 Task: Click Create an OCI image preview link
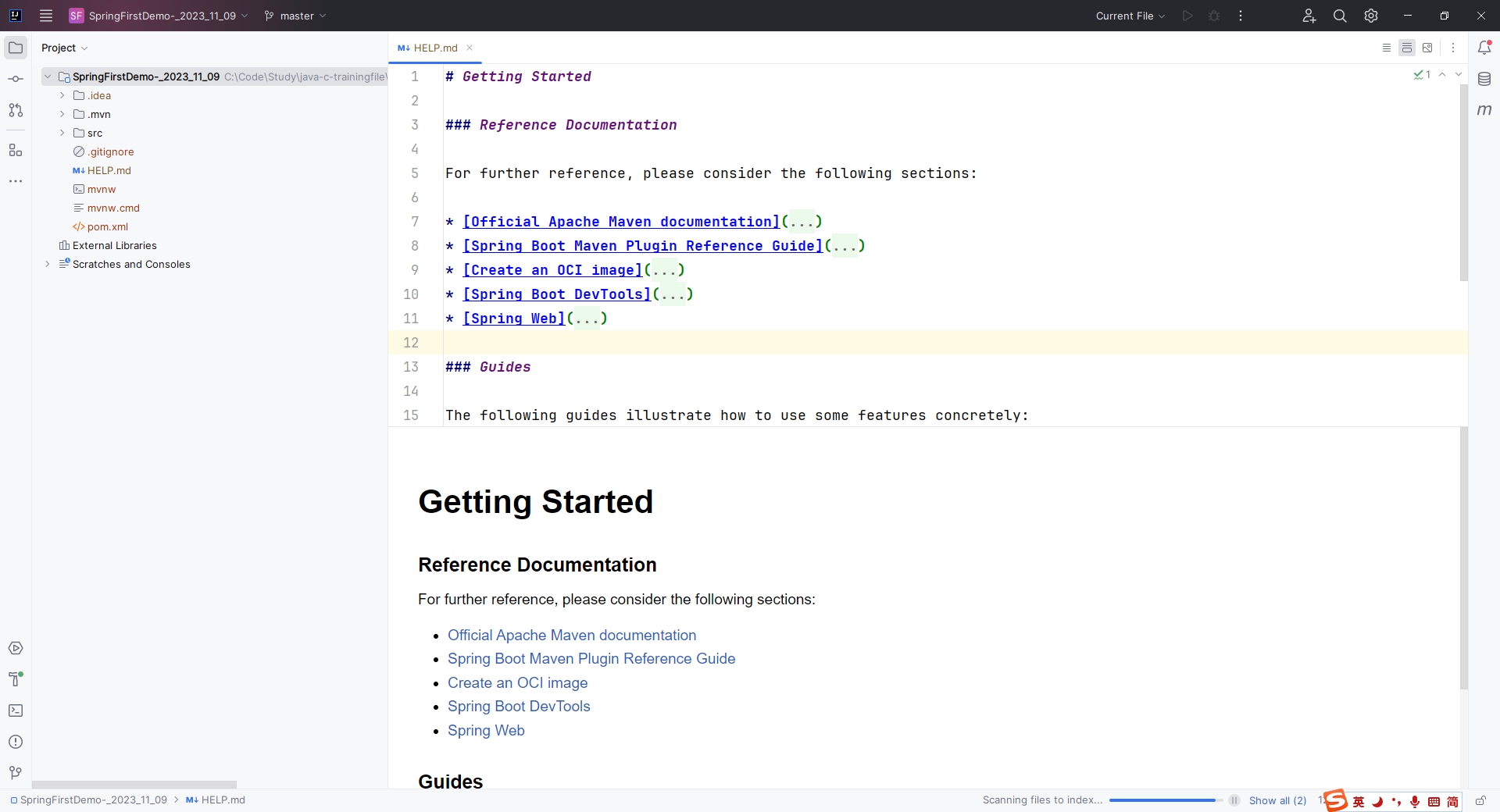point(517,683)
